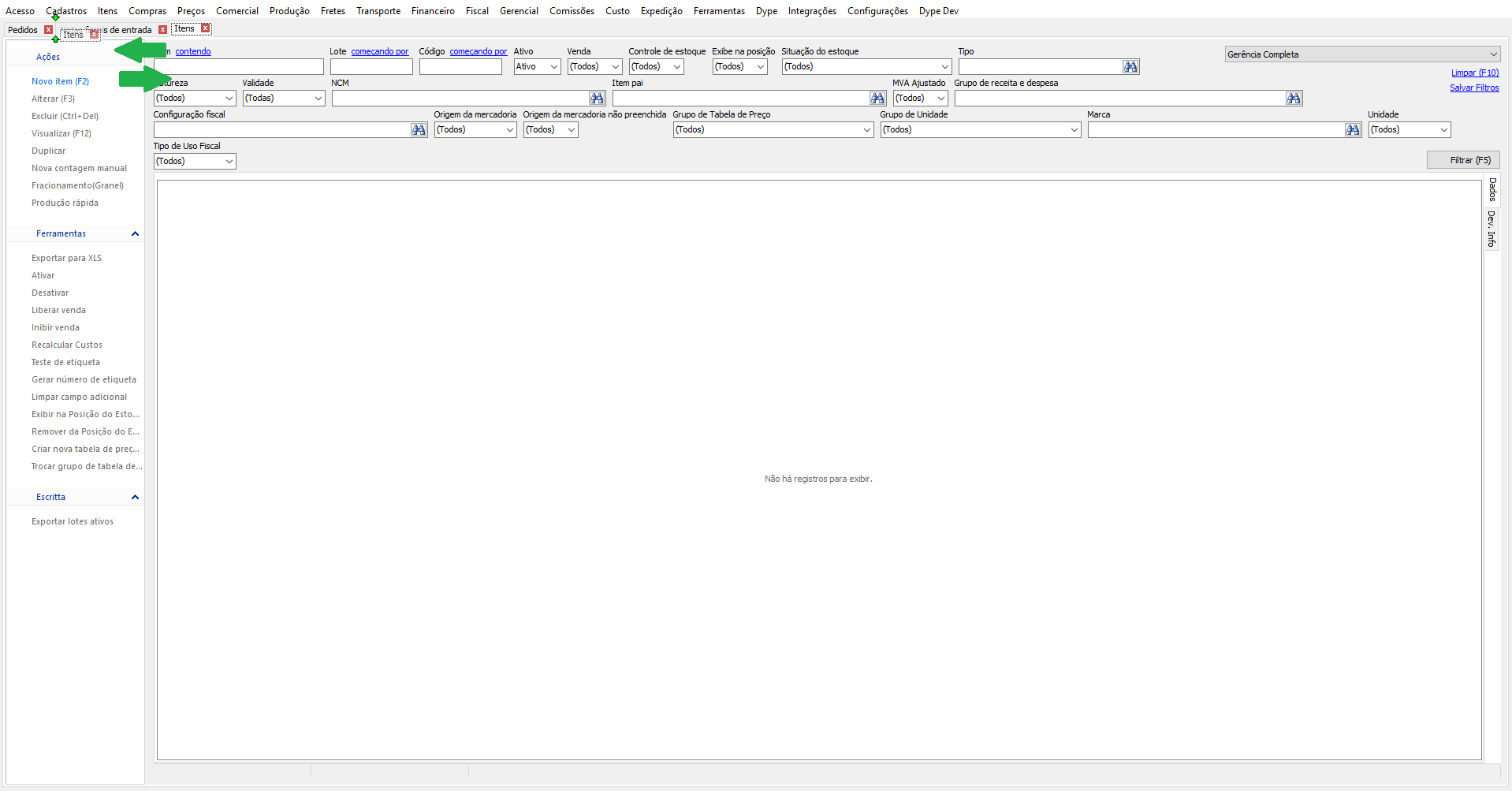Open the Expedição menu
Image resolution: width=1512 pixels, height=791 pixels.
tap(661, 11)
